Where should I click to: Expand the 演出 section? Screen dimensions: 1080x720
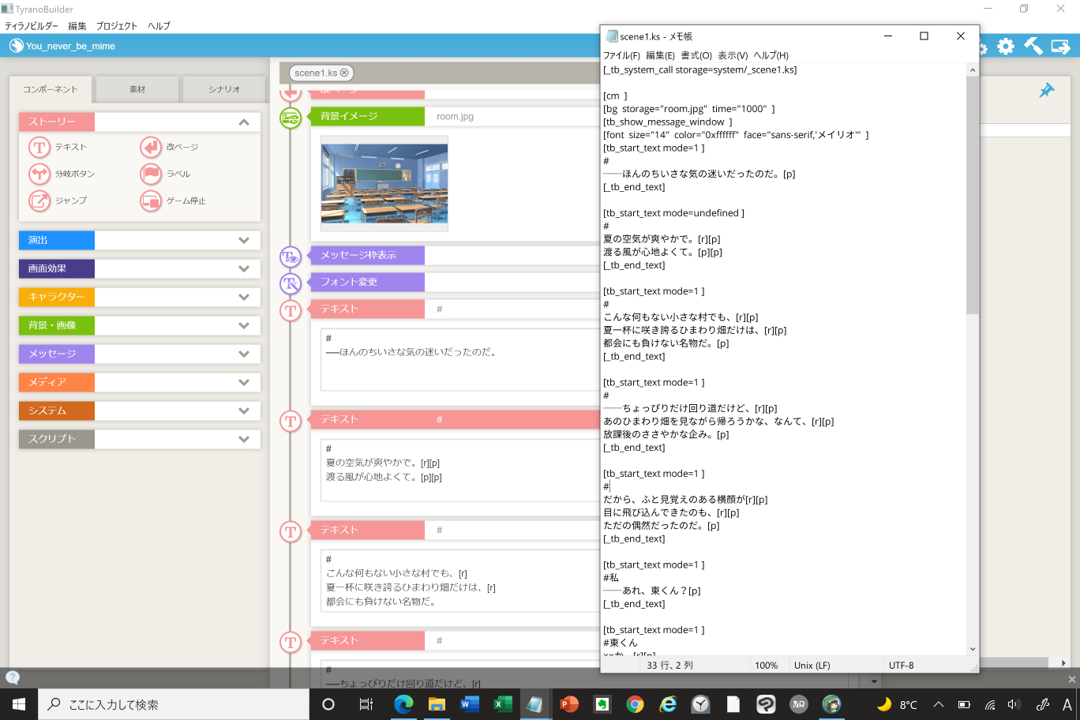243,240
